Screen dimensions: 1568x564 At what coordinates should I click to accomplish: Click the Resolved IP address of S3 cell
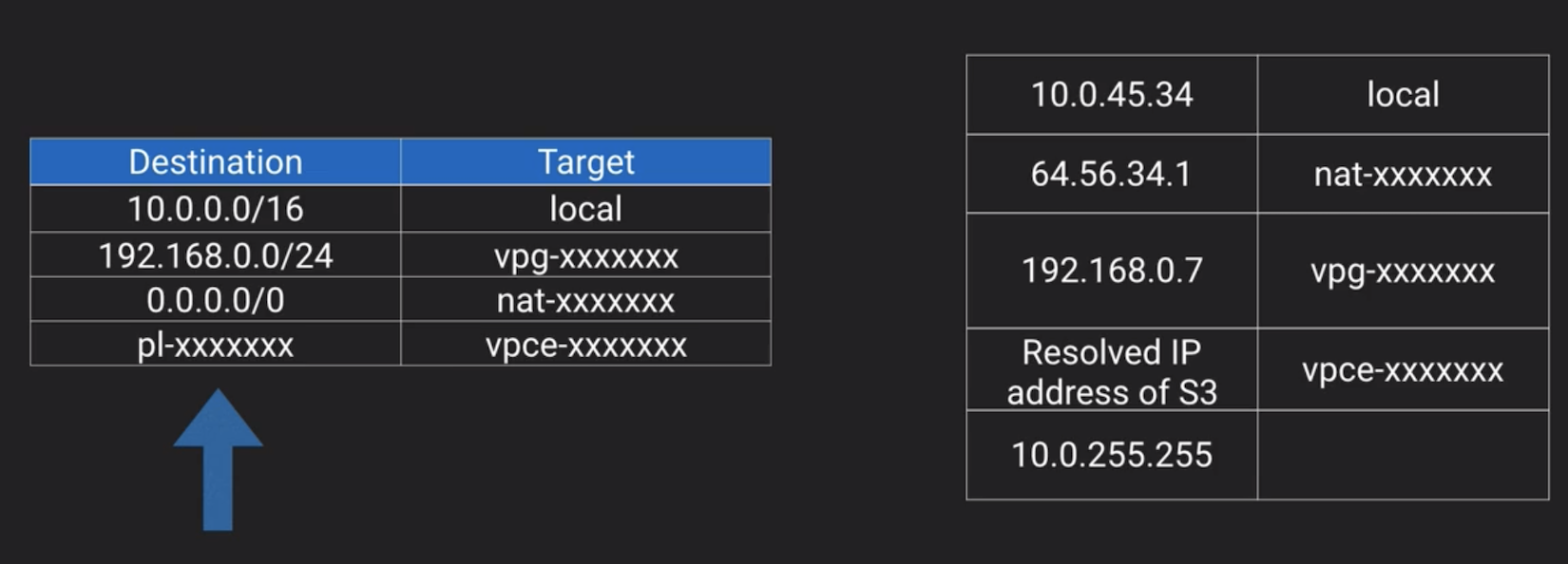click(1112, 371)
